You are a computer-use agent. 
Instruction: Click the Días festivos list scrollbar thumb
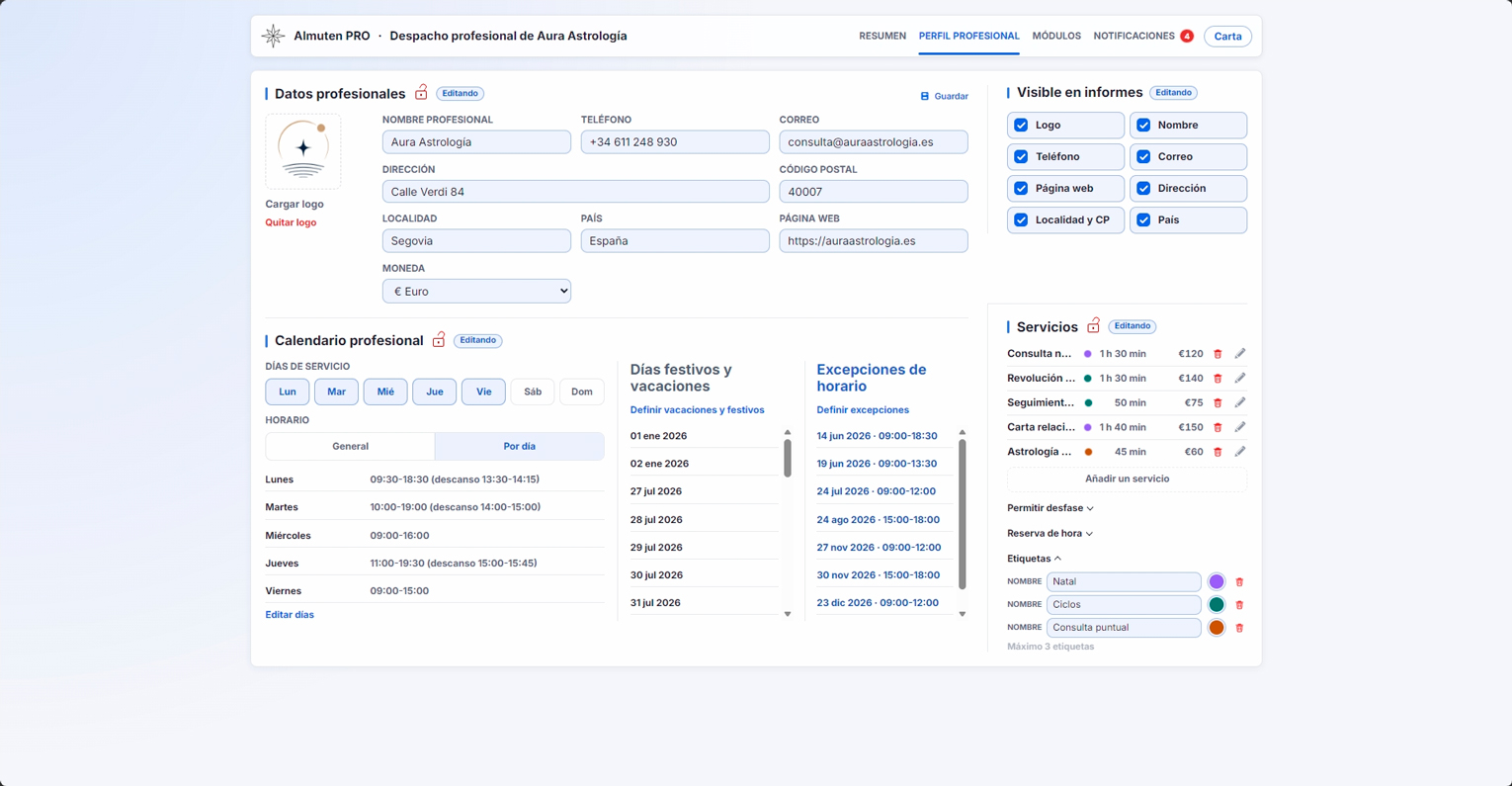click(x=788, y=458)
